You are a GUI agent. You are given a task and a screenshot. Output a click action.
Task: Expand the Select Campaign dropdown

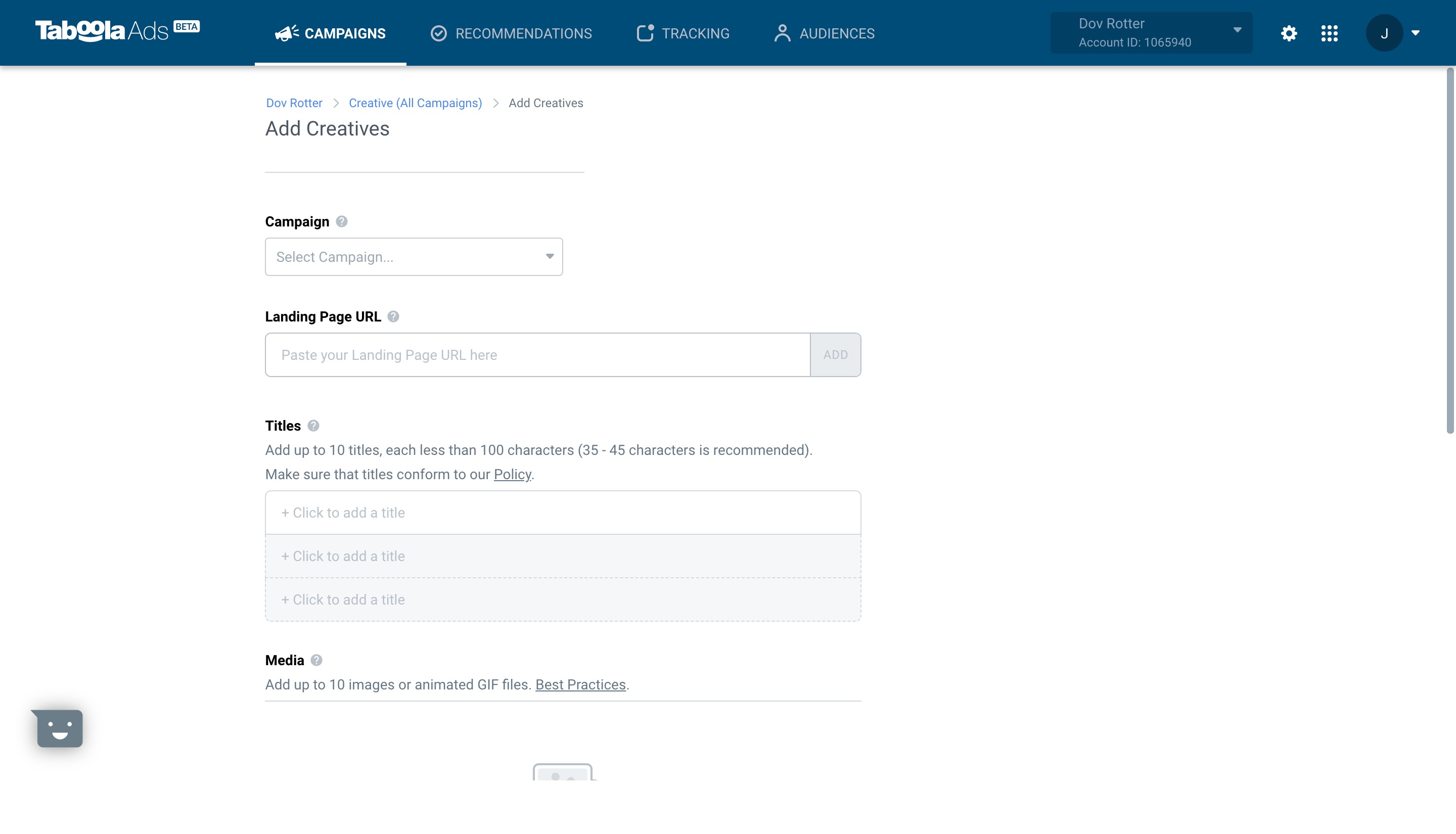tap(413, 257)
